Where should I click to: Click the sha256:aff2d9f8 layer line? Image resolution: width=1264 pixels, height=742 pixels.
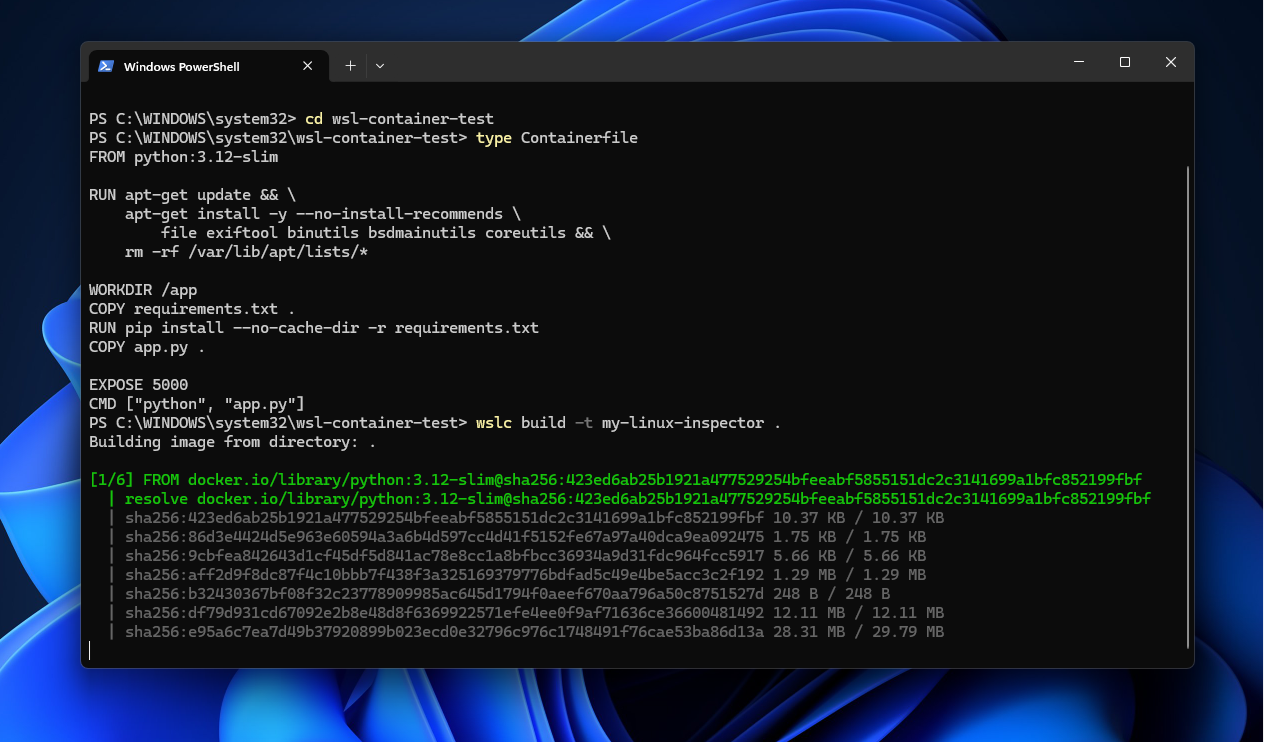(517, 575)
